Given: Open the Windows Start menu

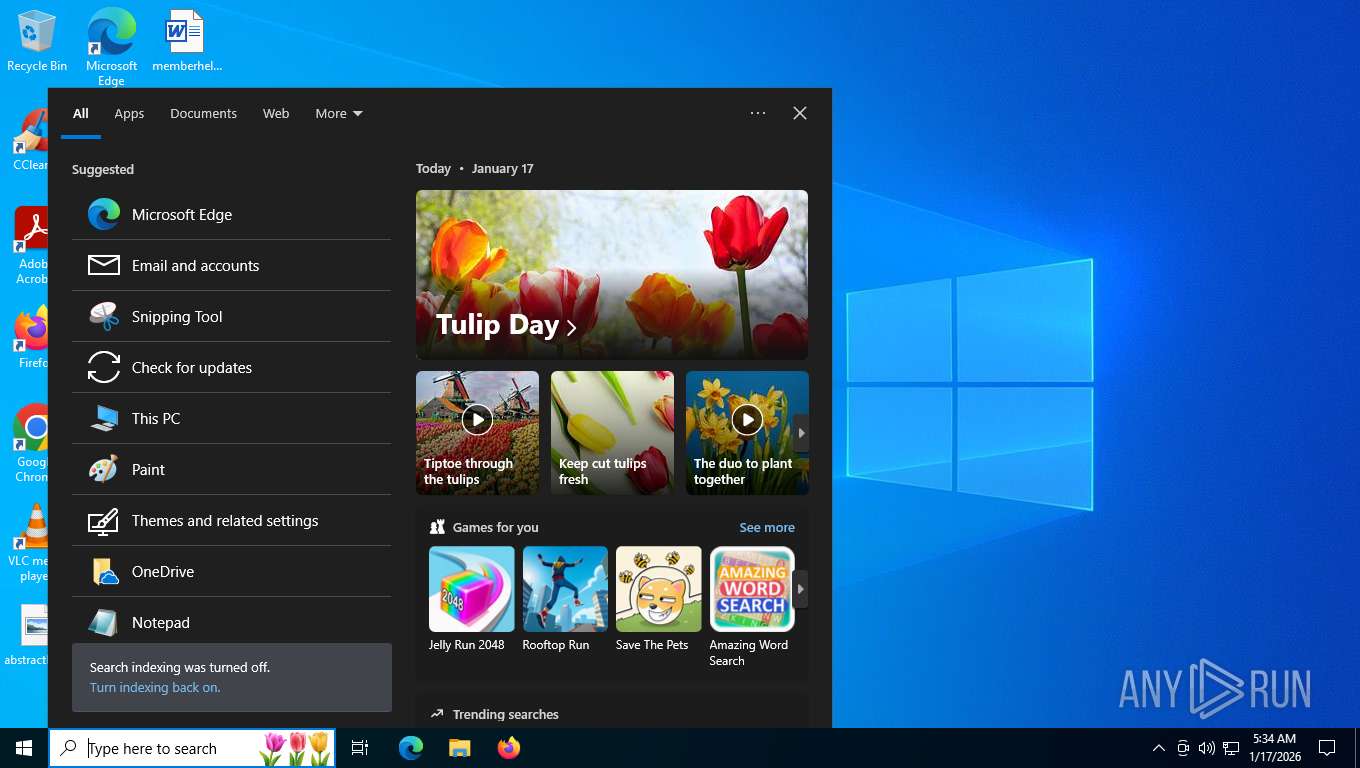Looking at the screenshot, I should pyautogui.click(x=24, y=748).
